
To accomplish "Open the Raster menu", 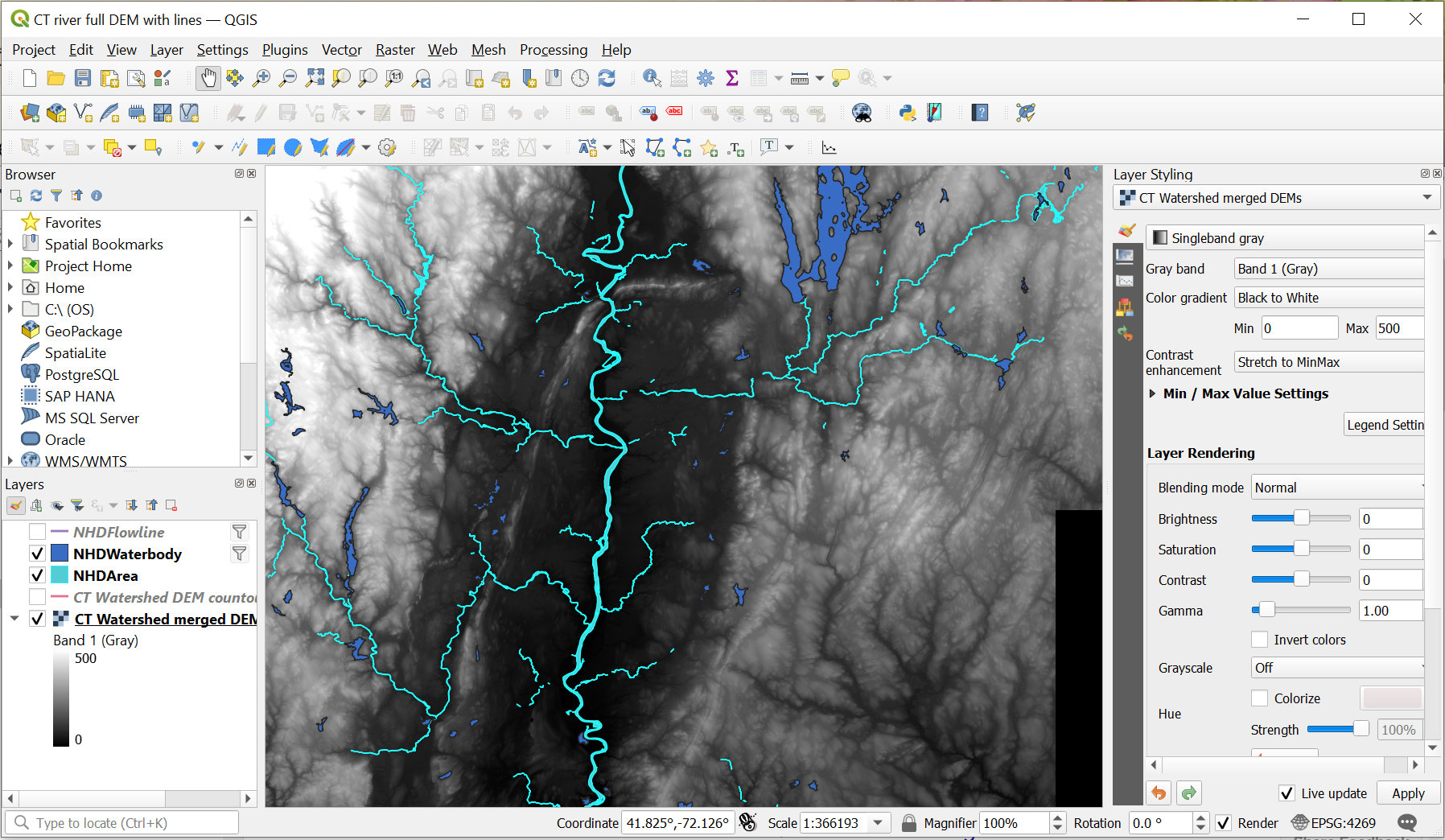I will click(x=395, y=50).
